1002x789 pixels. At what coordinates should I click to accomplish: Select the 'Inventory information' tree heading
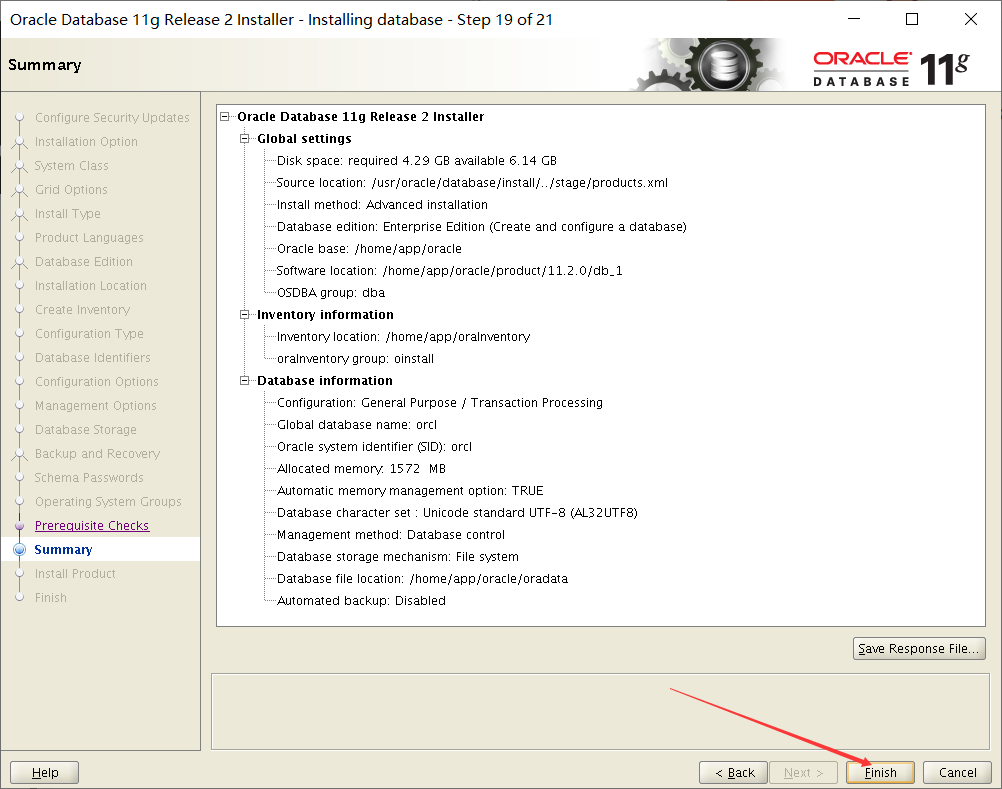point(325,314)
